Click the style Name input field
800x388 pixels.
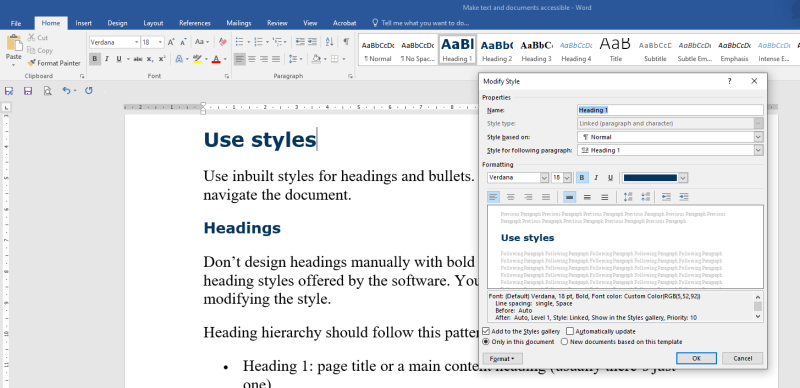click(x=670, y=110)
